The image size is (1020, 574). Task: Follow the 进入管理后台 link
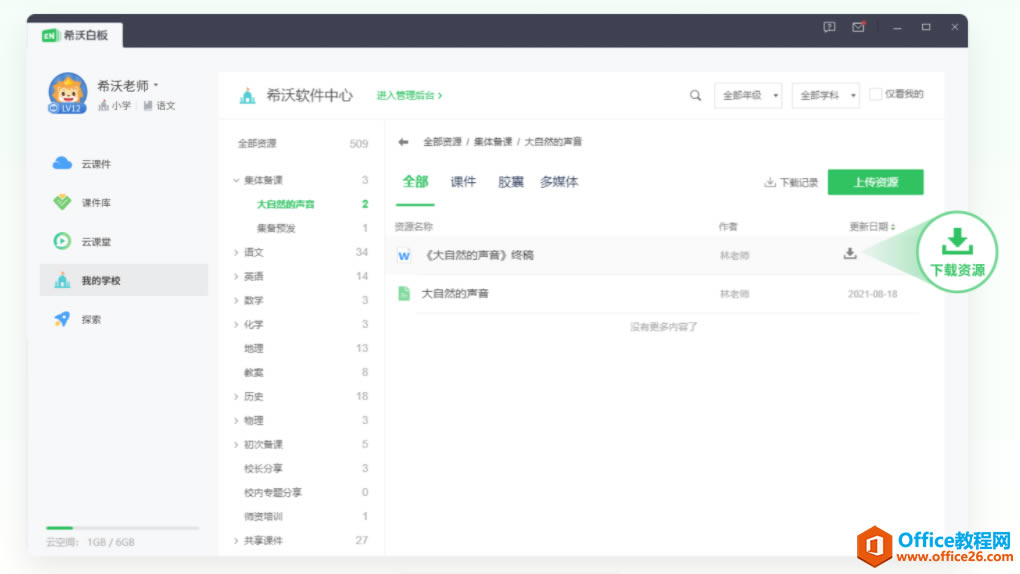[x=409, y=96]
